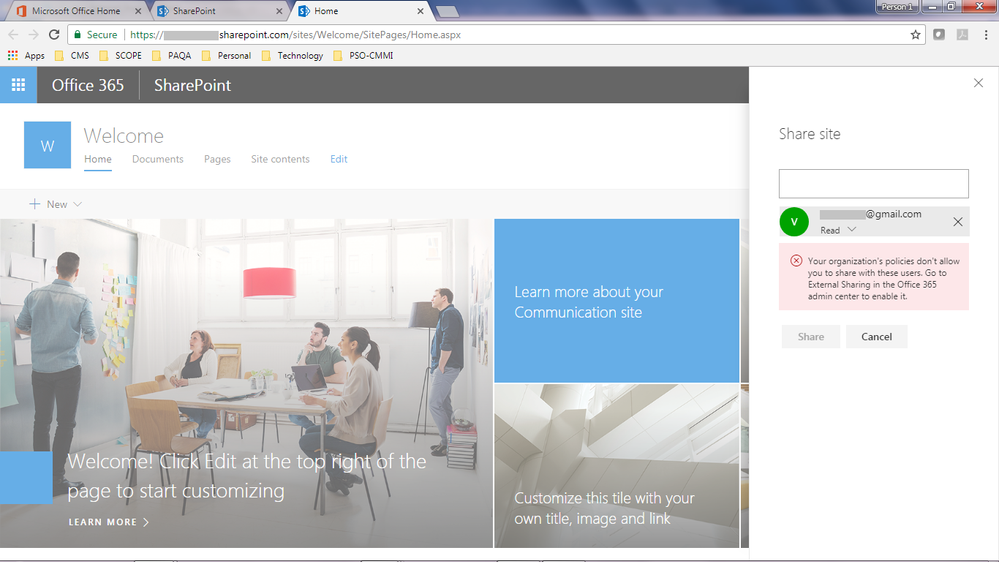Click the green V user avatar
The width and height of the screenshot is (999, 562).
794,222
